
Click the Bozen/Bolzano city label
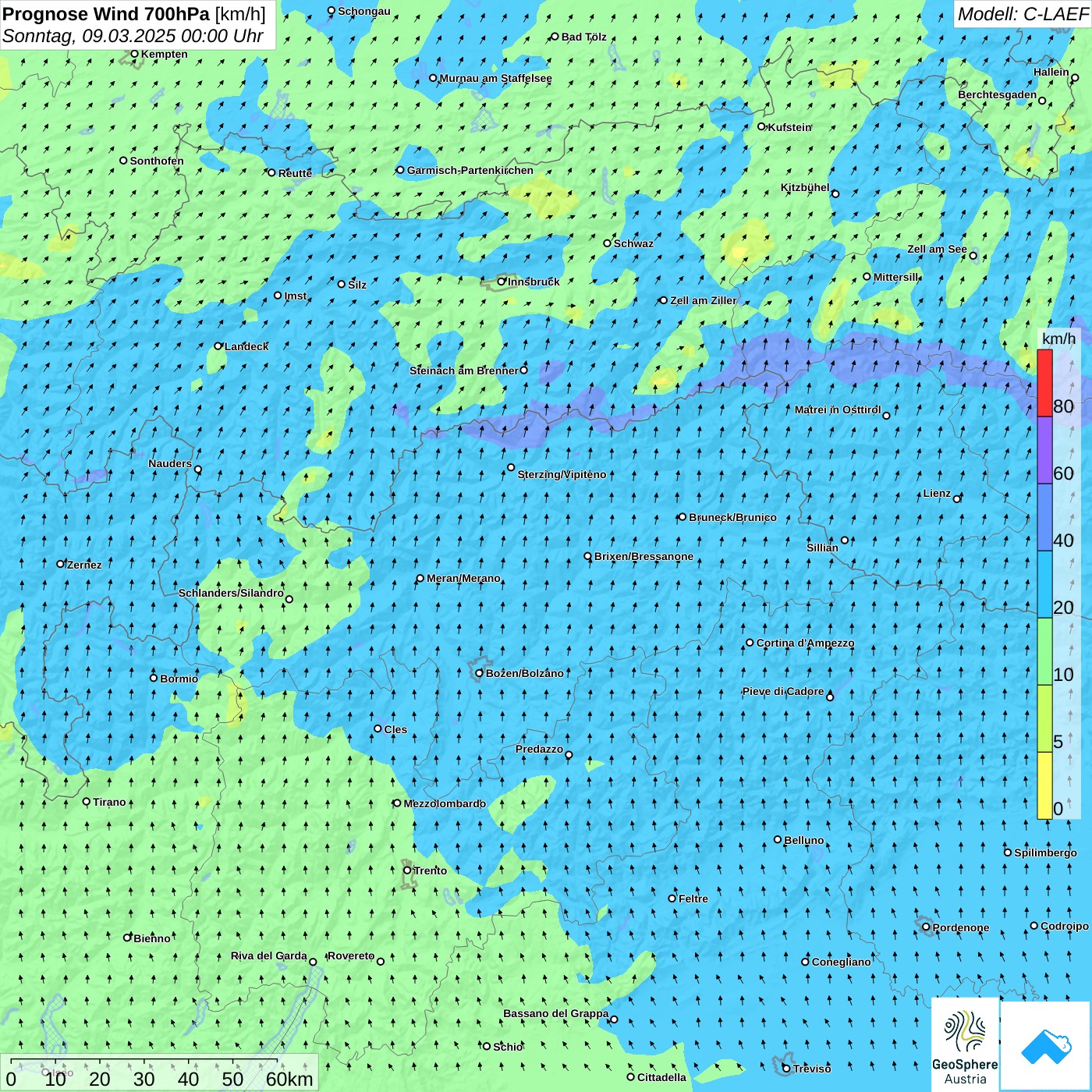(524, 673)
